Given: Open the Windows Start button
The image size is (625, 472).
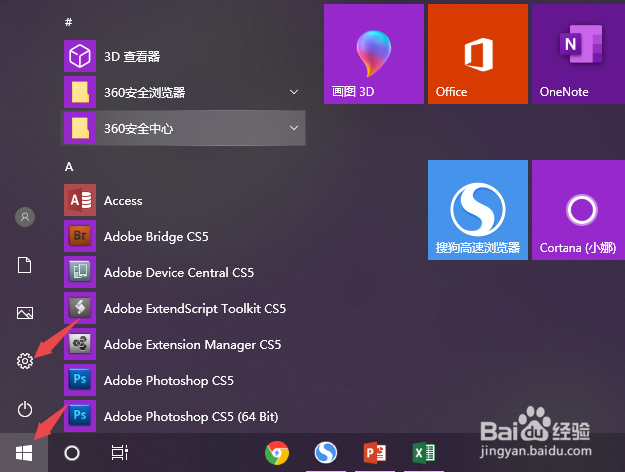Looking at the screenshot, I should point(24,453).
